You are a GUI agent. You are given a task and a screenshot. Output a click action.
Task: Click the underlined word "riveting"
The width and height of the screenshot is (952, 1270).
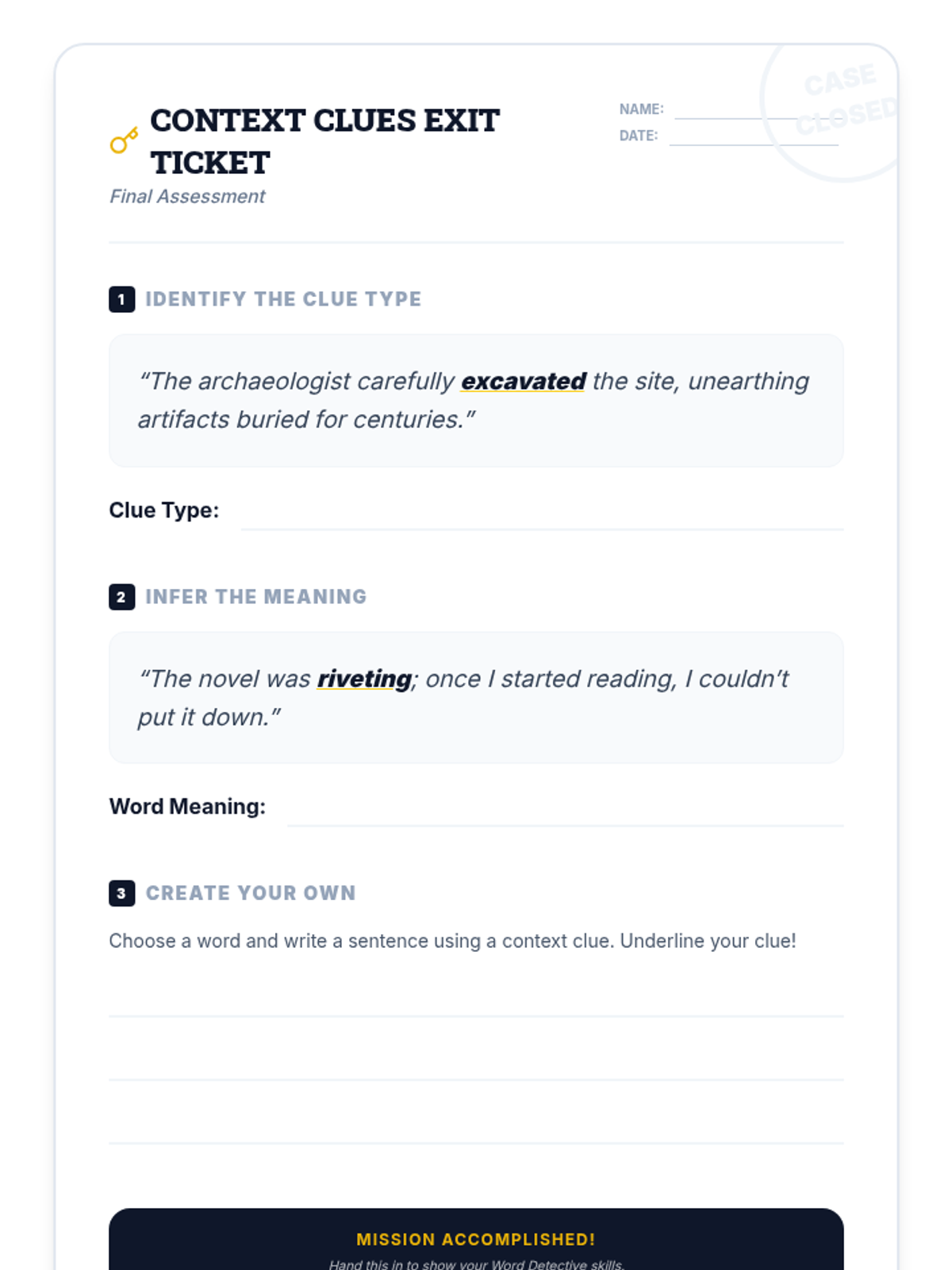click(364, 679)
